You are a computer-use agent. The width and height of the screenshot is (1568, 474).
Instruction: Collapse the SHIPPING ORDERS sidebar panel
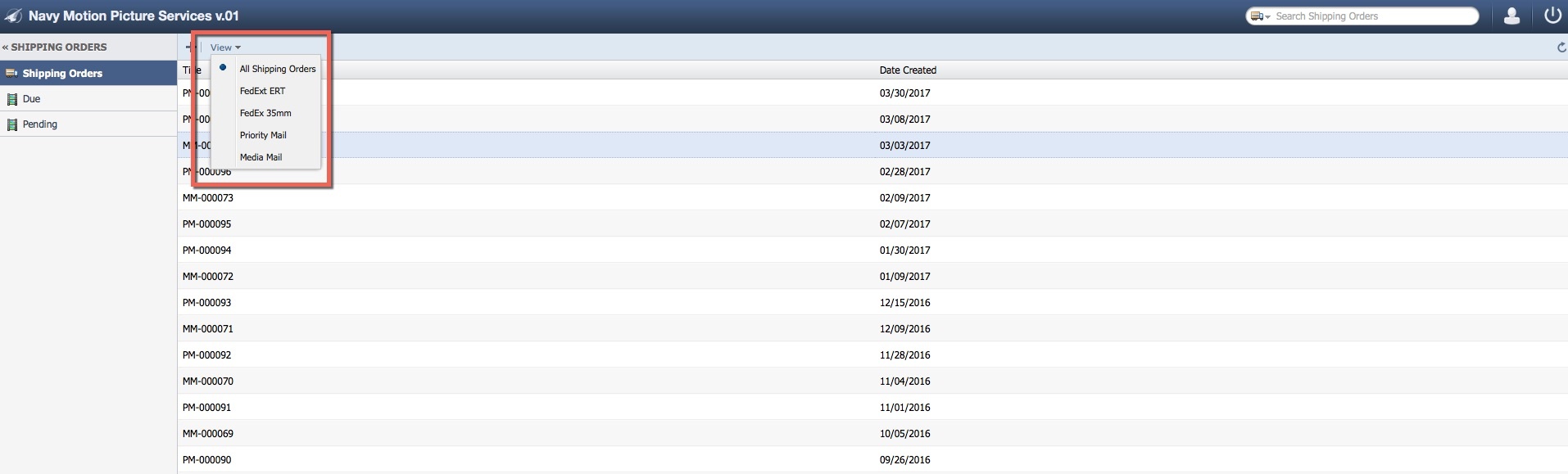(x=6, y=47)
